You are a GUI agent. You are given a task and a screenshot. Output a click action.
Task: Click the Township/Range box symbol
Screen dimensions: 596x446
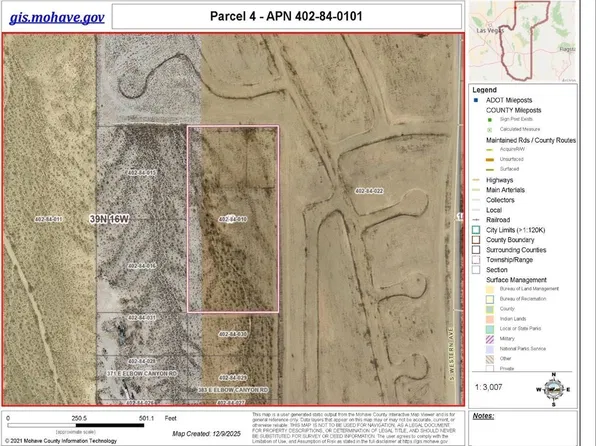pyautogui.click(x=476, y=260)
